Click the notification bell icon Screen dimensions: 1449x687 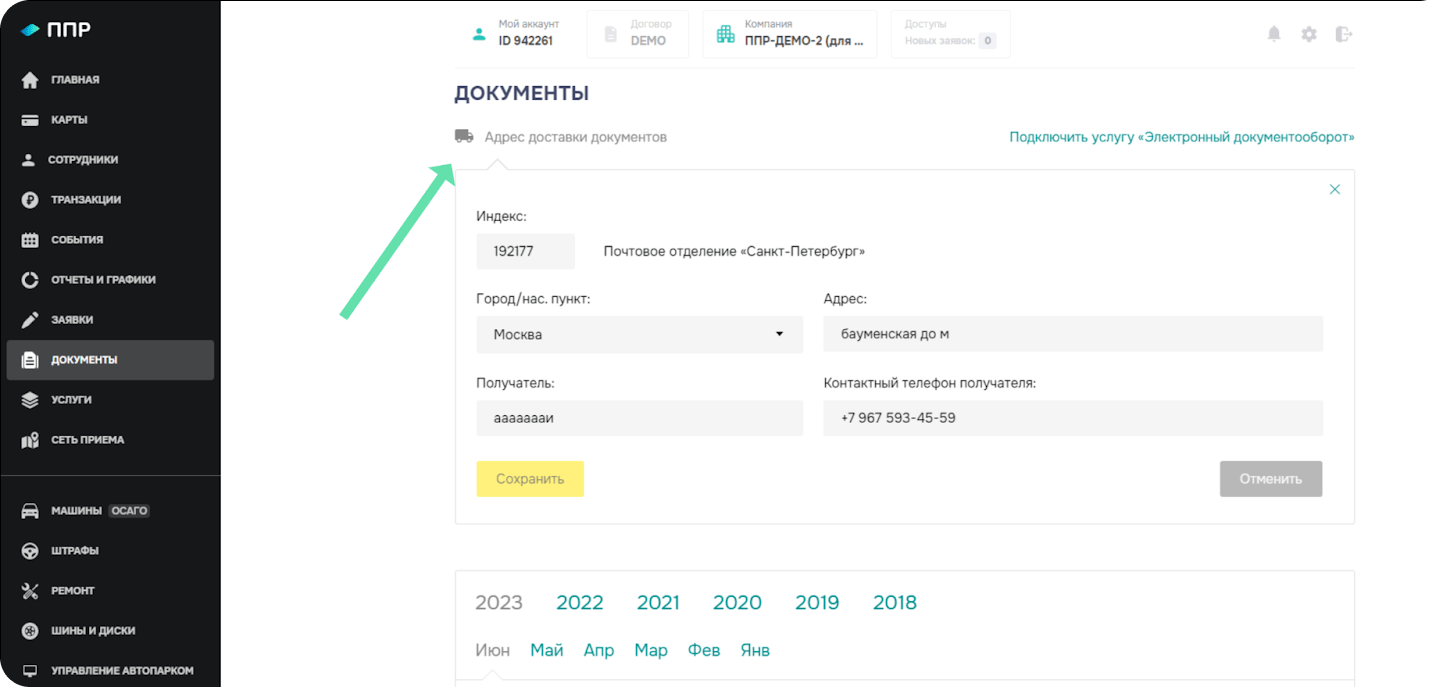click(x=1274, y=34)
